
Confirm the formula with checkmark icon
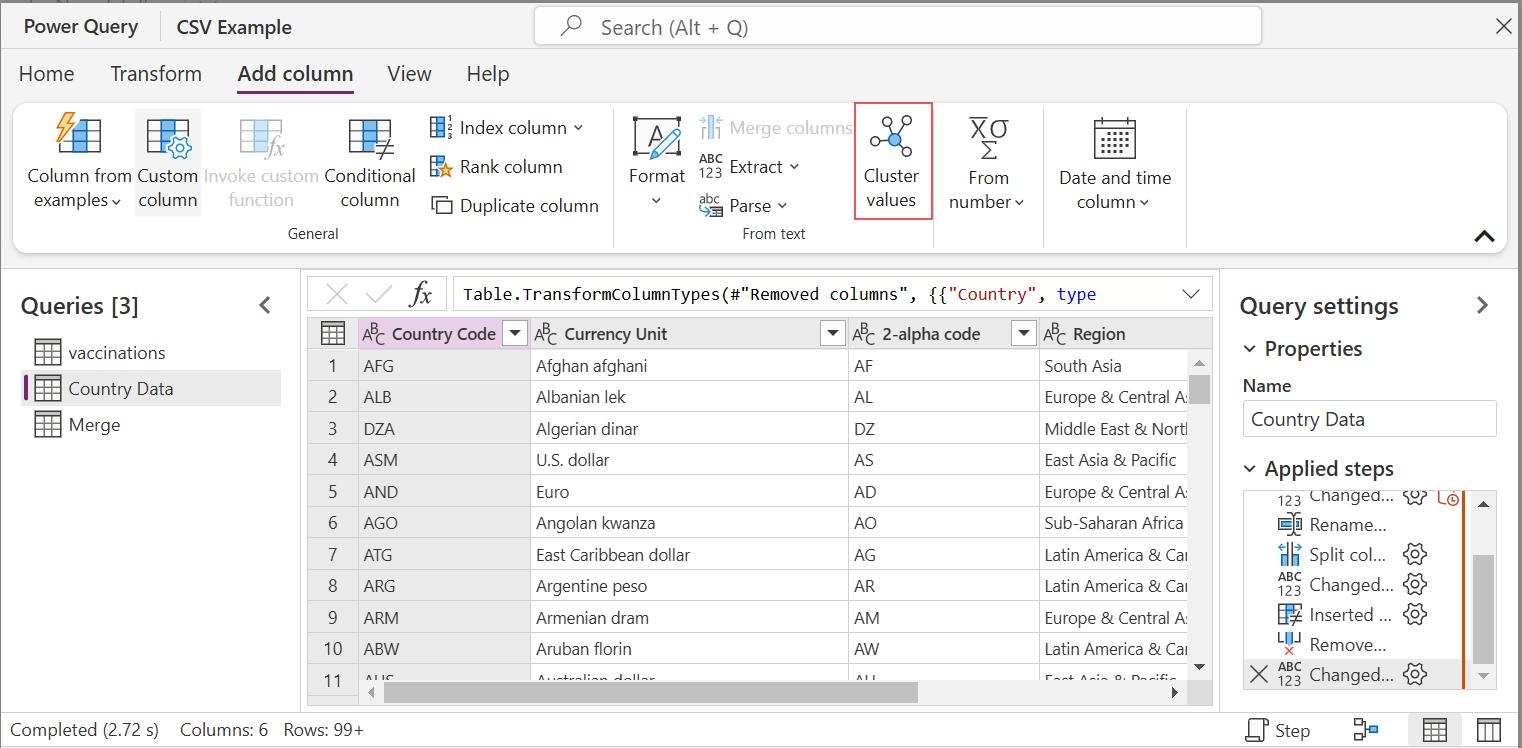tap(379, 294)
